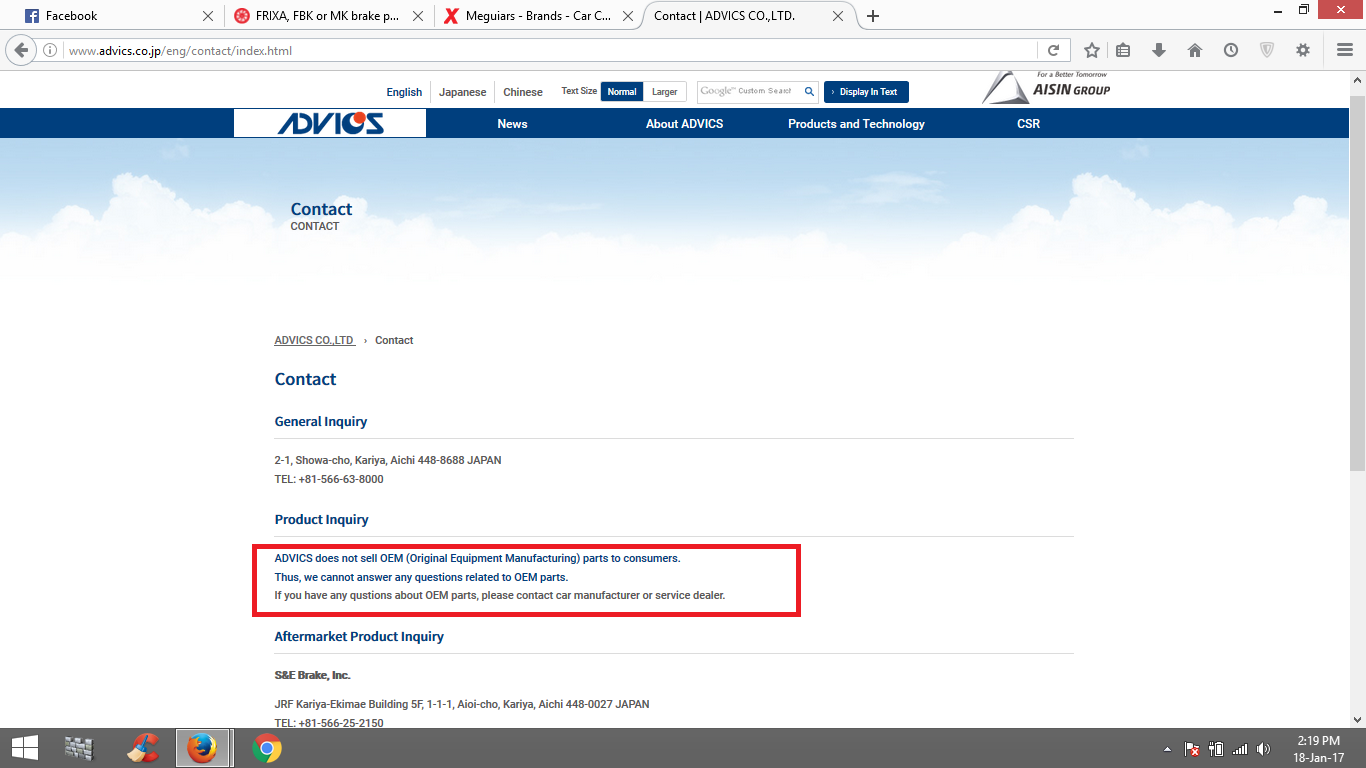
Task: Open the brick wall app in taskbar
Action: 78,748
